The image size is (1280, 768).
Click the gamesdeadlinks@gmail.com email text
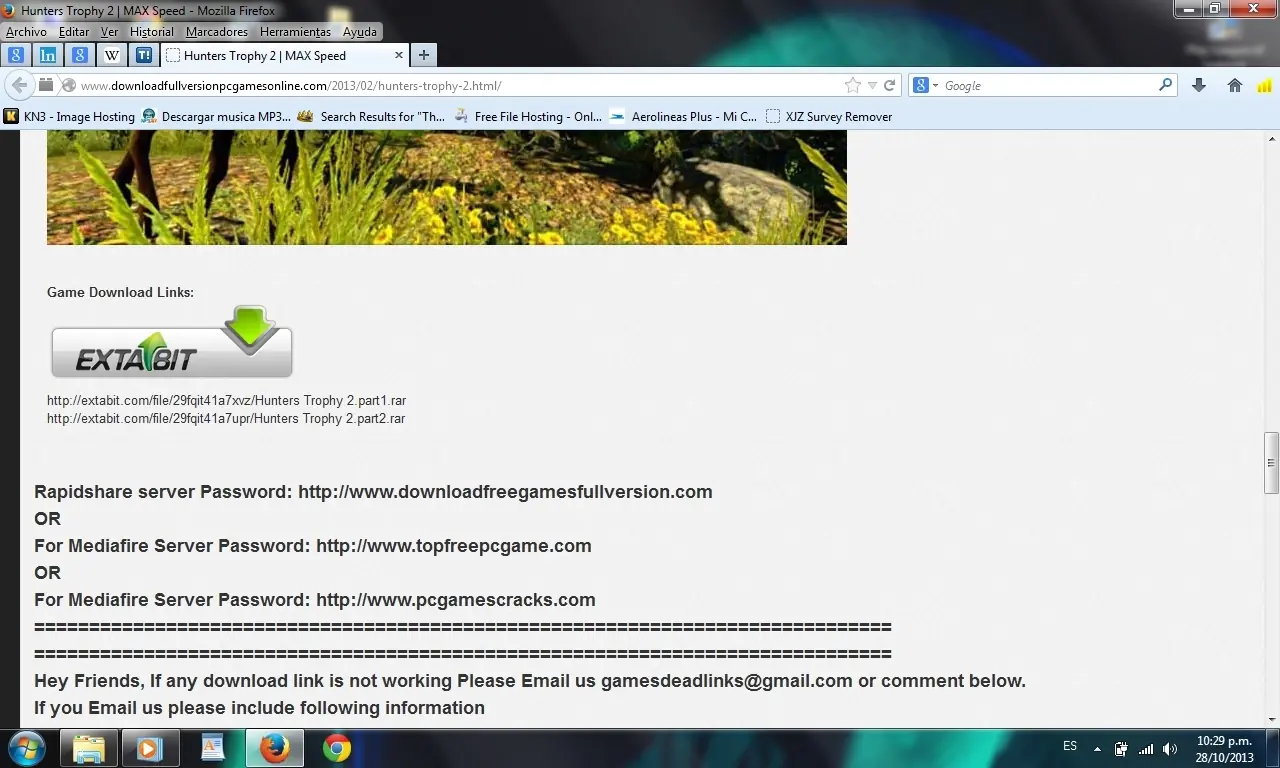click(727, 681)
